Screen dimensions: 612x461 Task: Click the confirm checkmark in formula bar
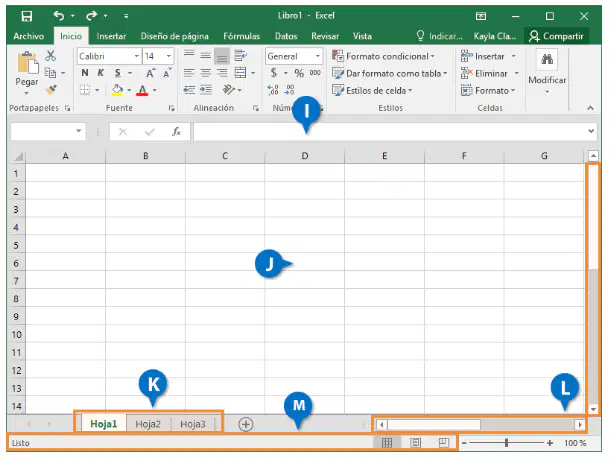click(x=149, y=132)
